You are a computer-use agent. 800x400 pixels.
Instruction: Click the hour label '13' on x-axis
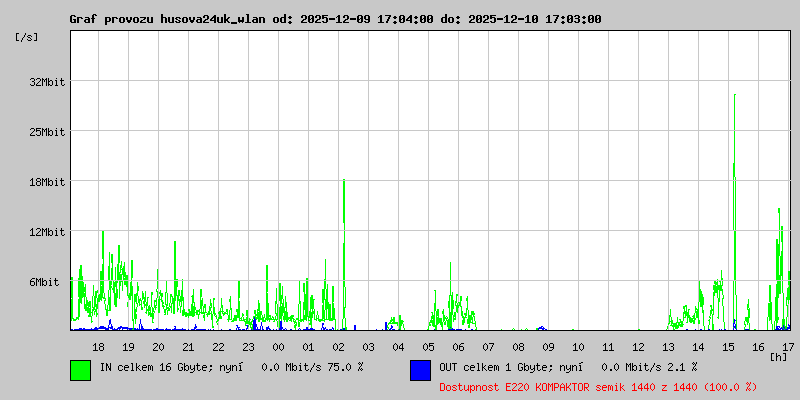(x=668, y=347)
